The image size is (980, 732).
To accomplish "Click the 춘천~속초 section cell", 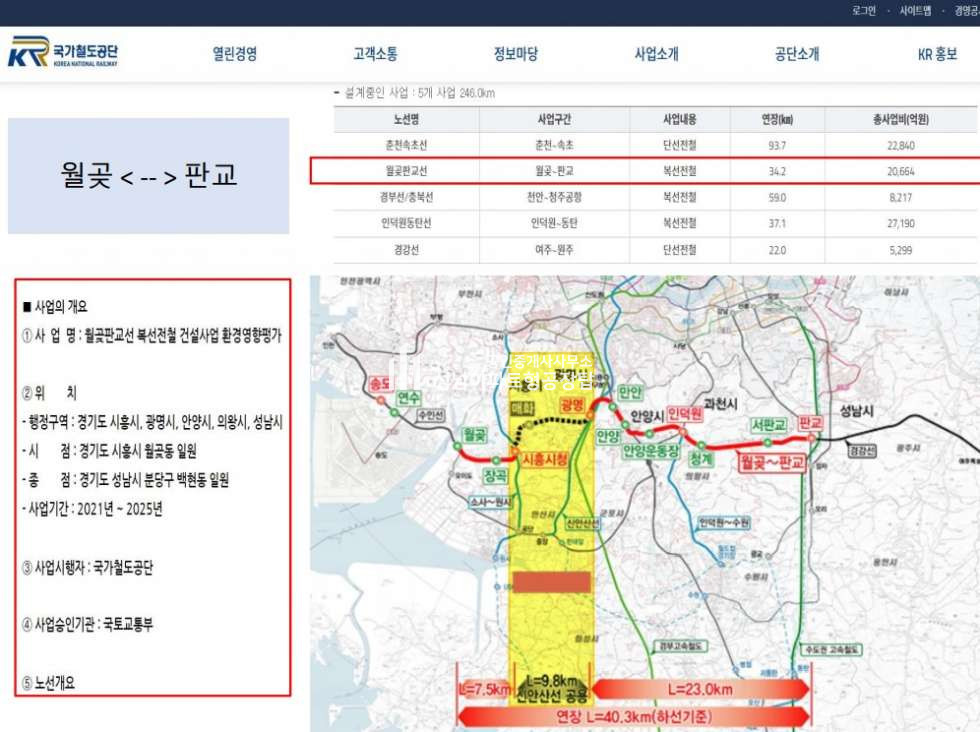I will [554, 145].
